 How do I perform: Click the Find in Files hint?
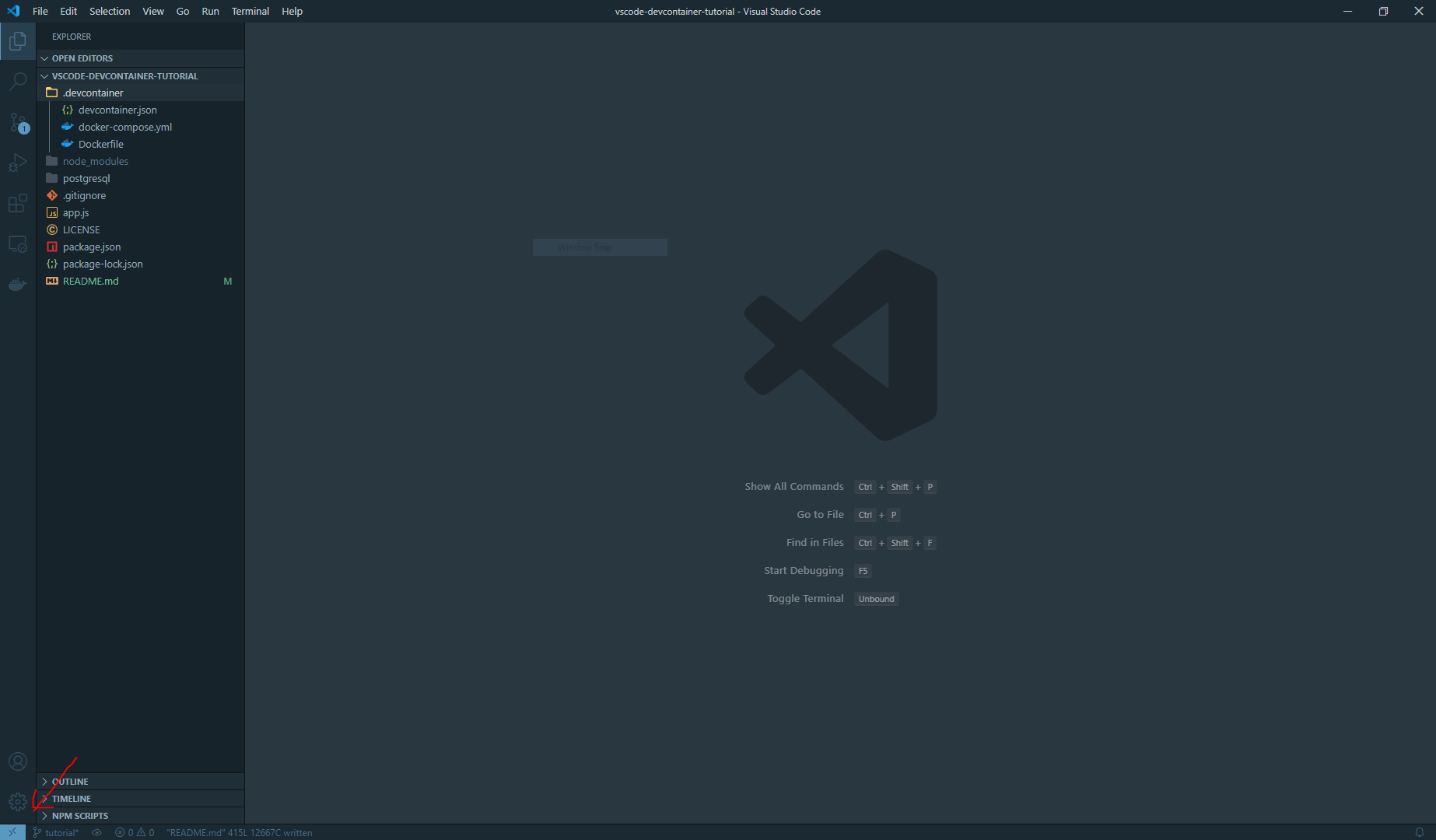[814, 543]
